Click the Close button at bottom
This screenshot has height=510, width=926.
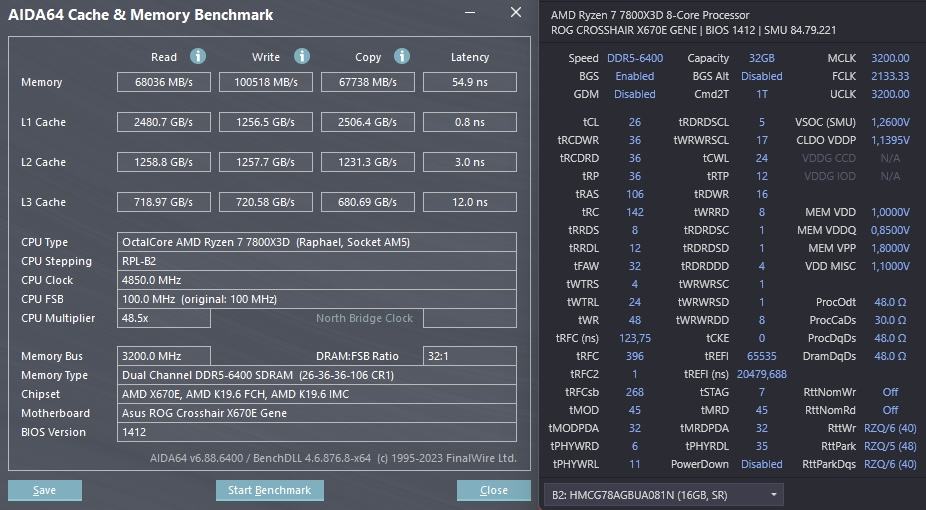pos(494,490)
